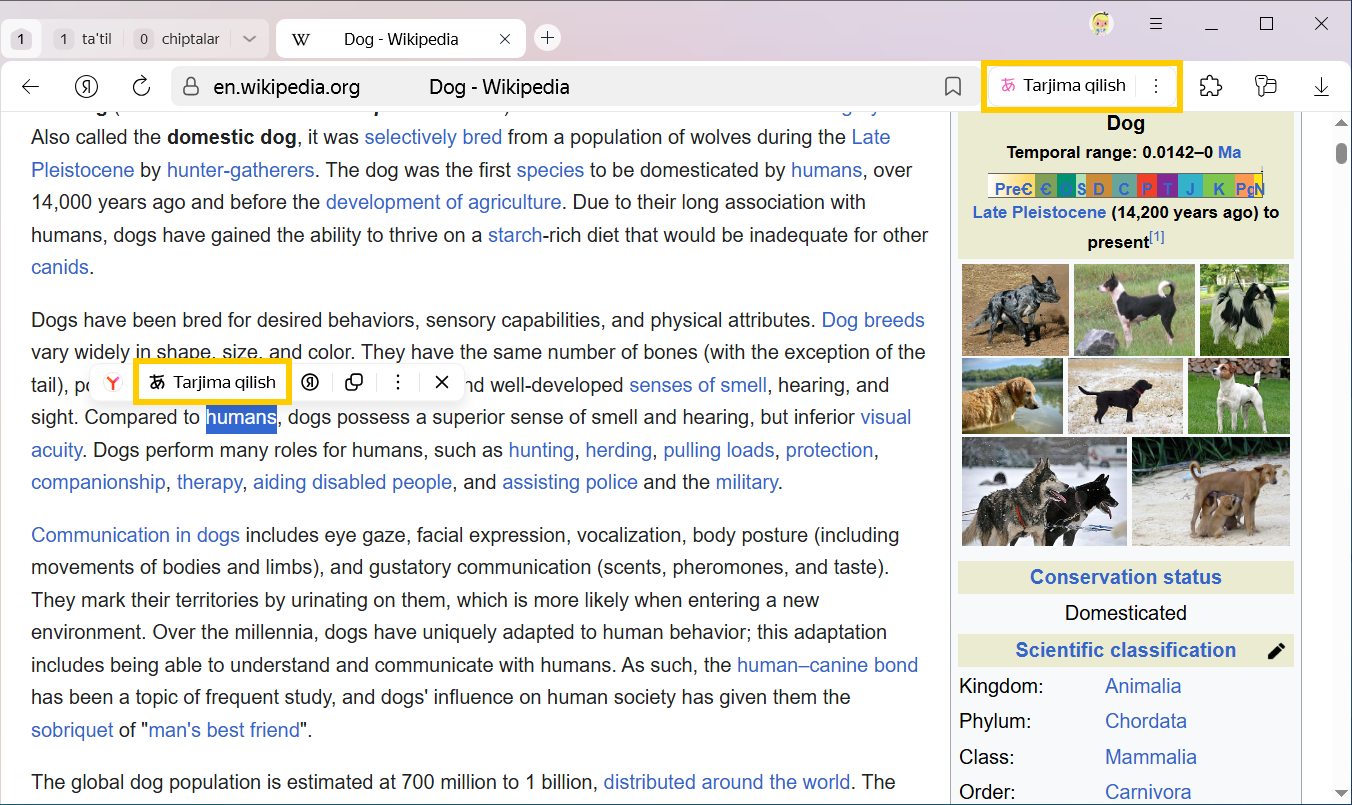Image resolution: width=1352 pixels, height=805 pixels.
Task: Open translate options three-dot menu in address bar
Action: click(1156, 86)
